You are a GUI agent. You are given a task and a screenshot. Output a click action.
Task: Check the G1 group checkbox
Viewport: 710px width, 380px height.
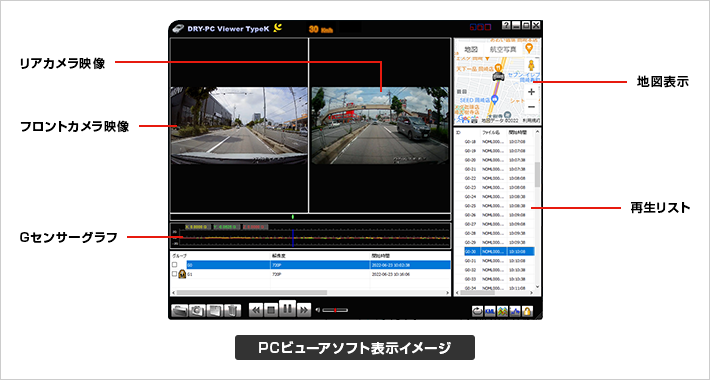point(175,274)
